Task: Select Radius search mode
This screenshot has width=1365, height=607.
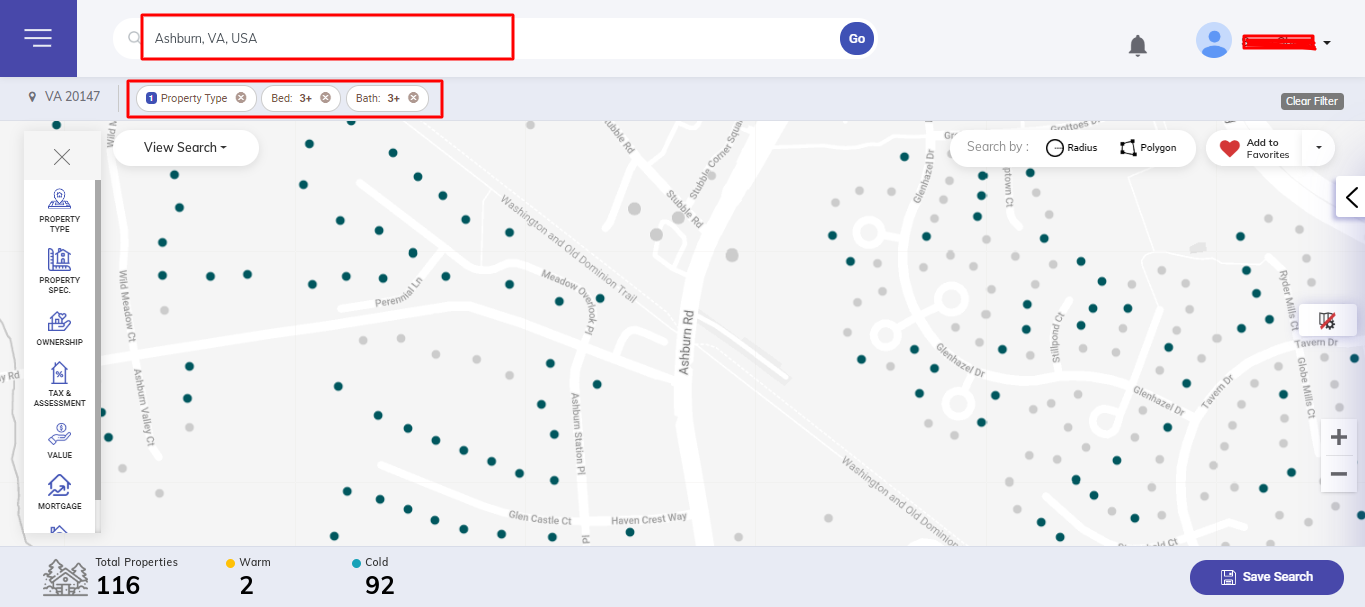Action: coord(1071,148)
